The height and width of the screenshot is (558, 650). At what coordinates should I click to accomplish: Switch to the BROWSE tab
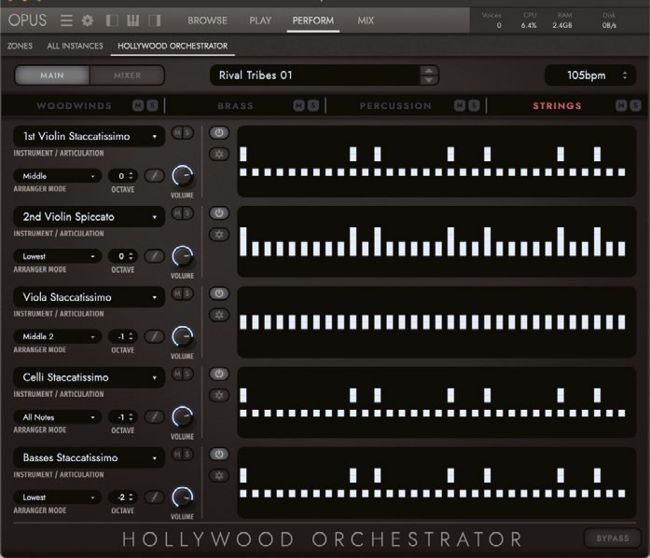coord(207,20)
